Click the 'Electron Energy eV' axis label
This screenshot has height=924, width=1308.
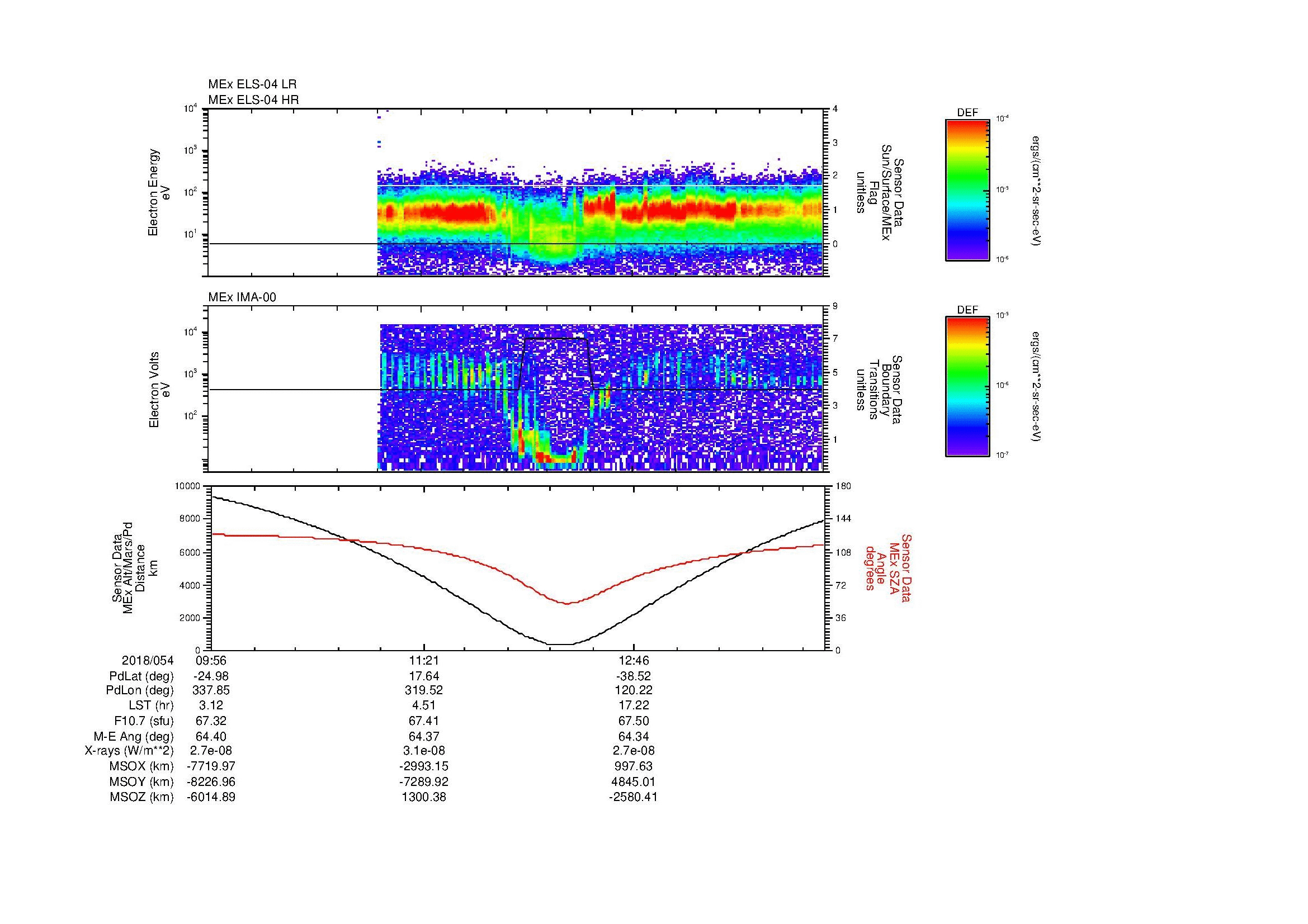click(159, 192)
